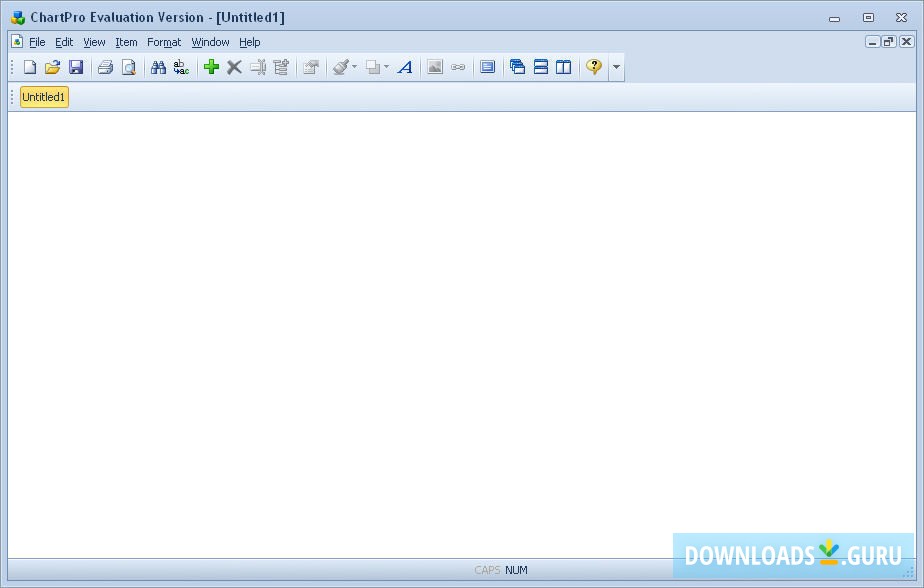Expand the paint brush dropdown arrow

click(354, 67)
